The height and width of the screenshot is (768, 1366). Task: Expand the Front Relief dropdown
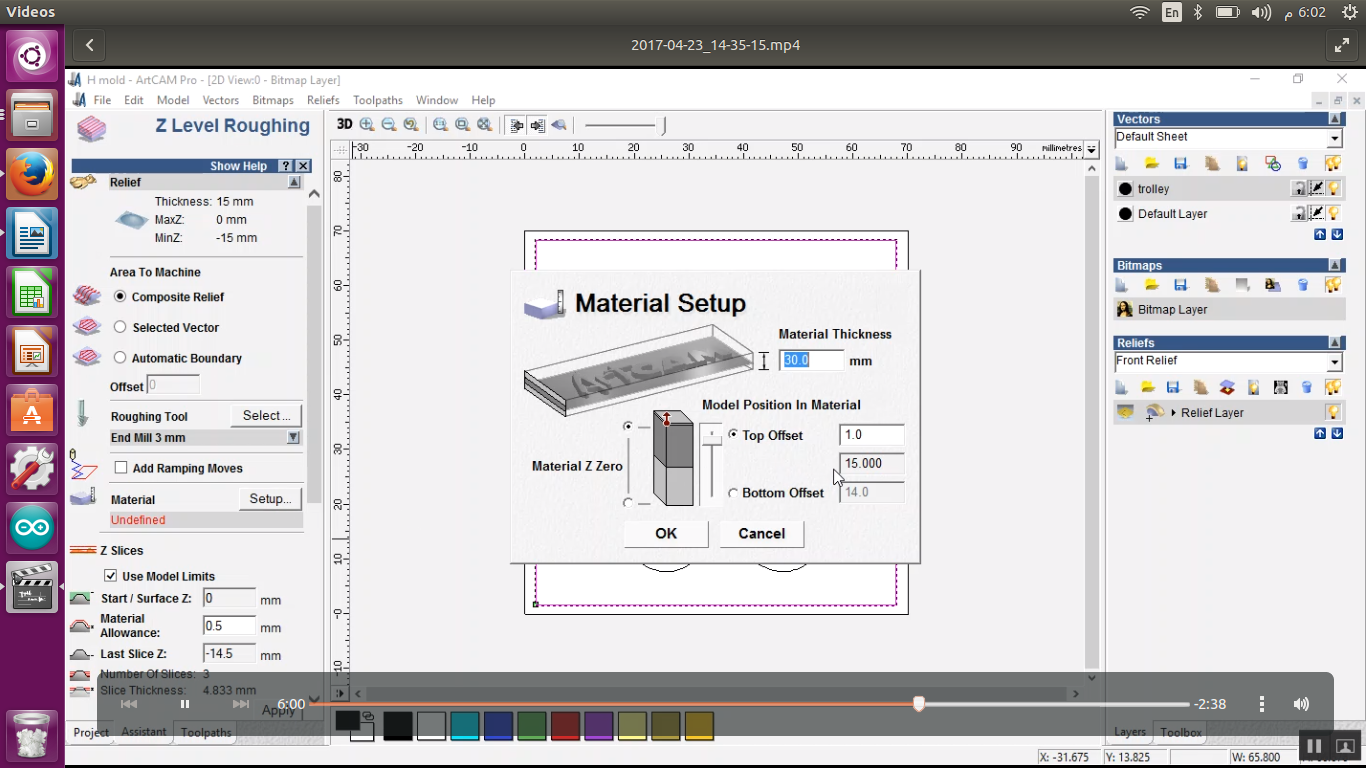coord(1334,362)
